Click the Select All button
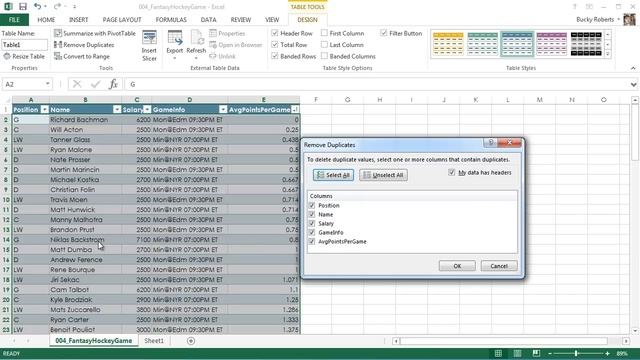This screenshot has width=640, height=360. coord(333,175)
